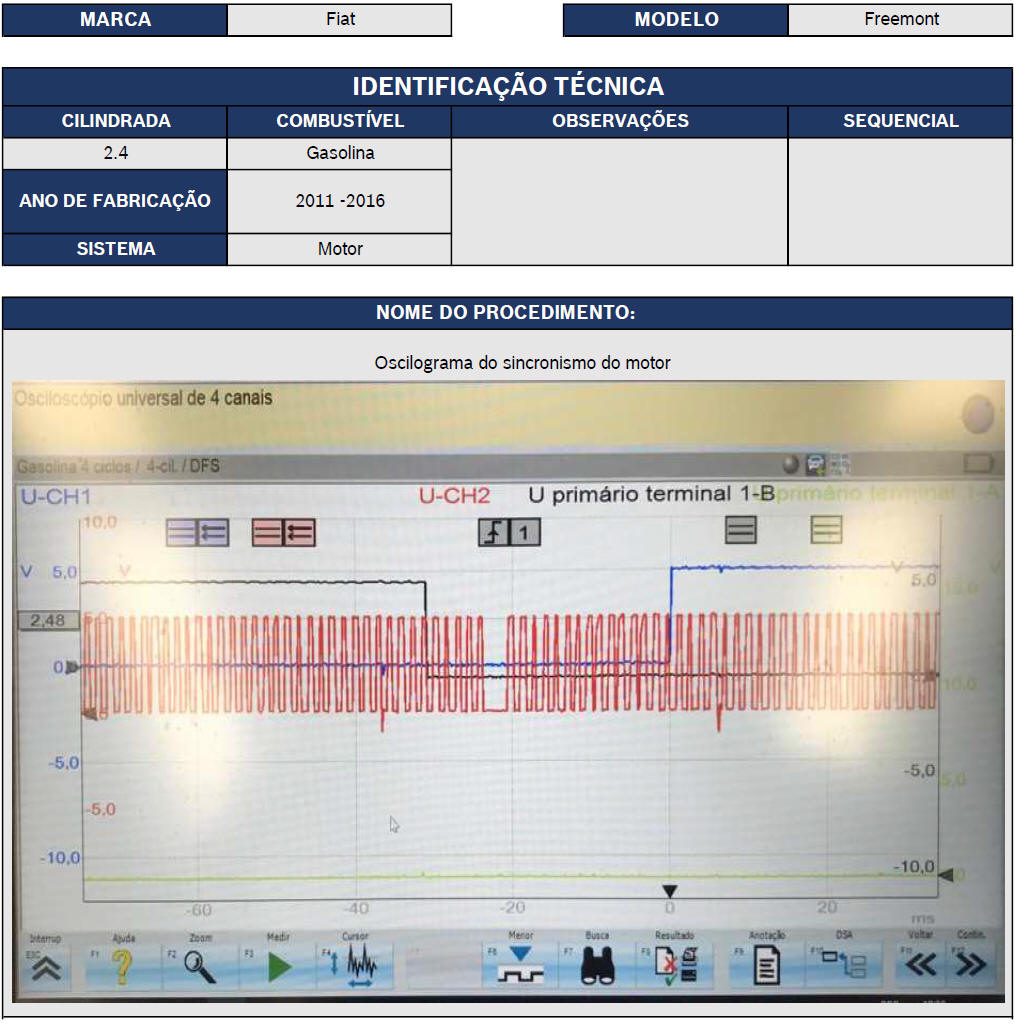Open Busca binoculars search

tap(597, 966)
